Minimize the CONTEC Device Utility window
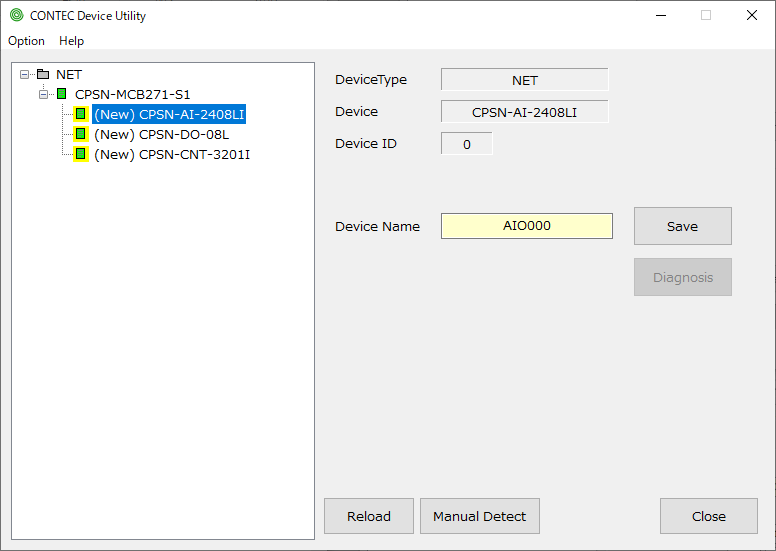Screen dimensions: 776x551 point(661,15)
